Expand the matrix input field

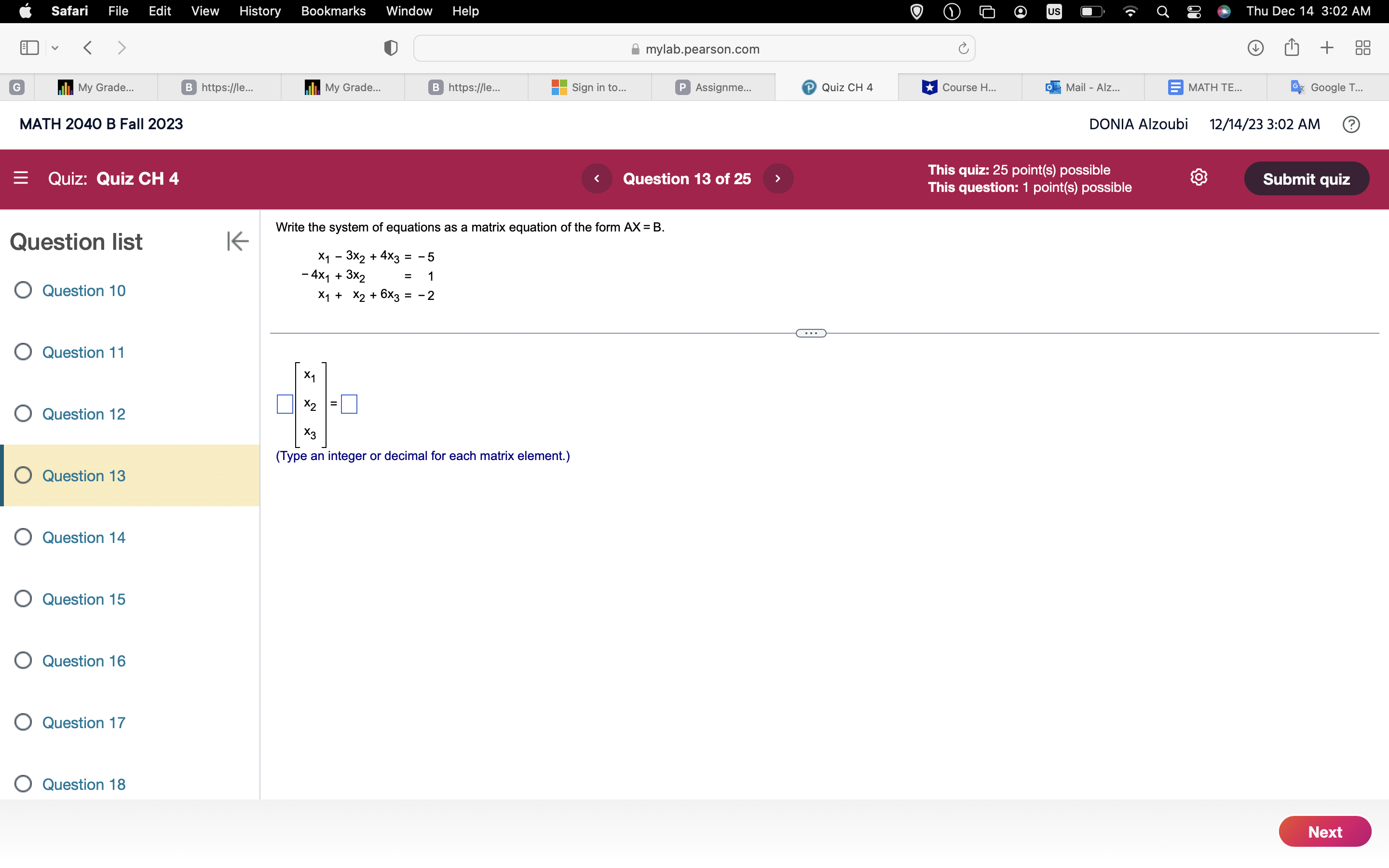click(285, 404)
